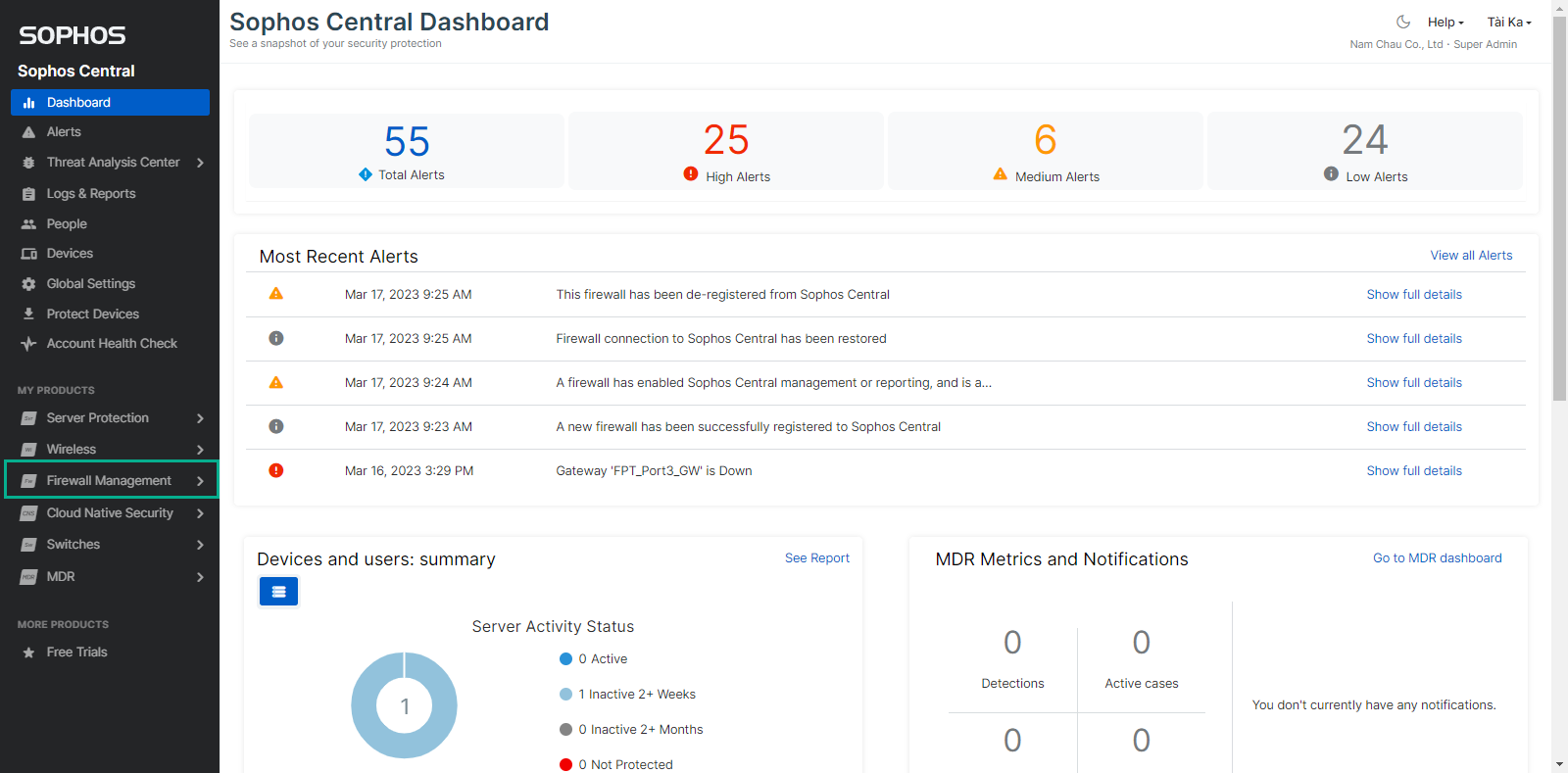Click the blue 0 Active legend dot
Screen dimensions: 1568x773
click(565, 659)
